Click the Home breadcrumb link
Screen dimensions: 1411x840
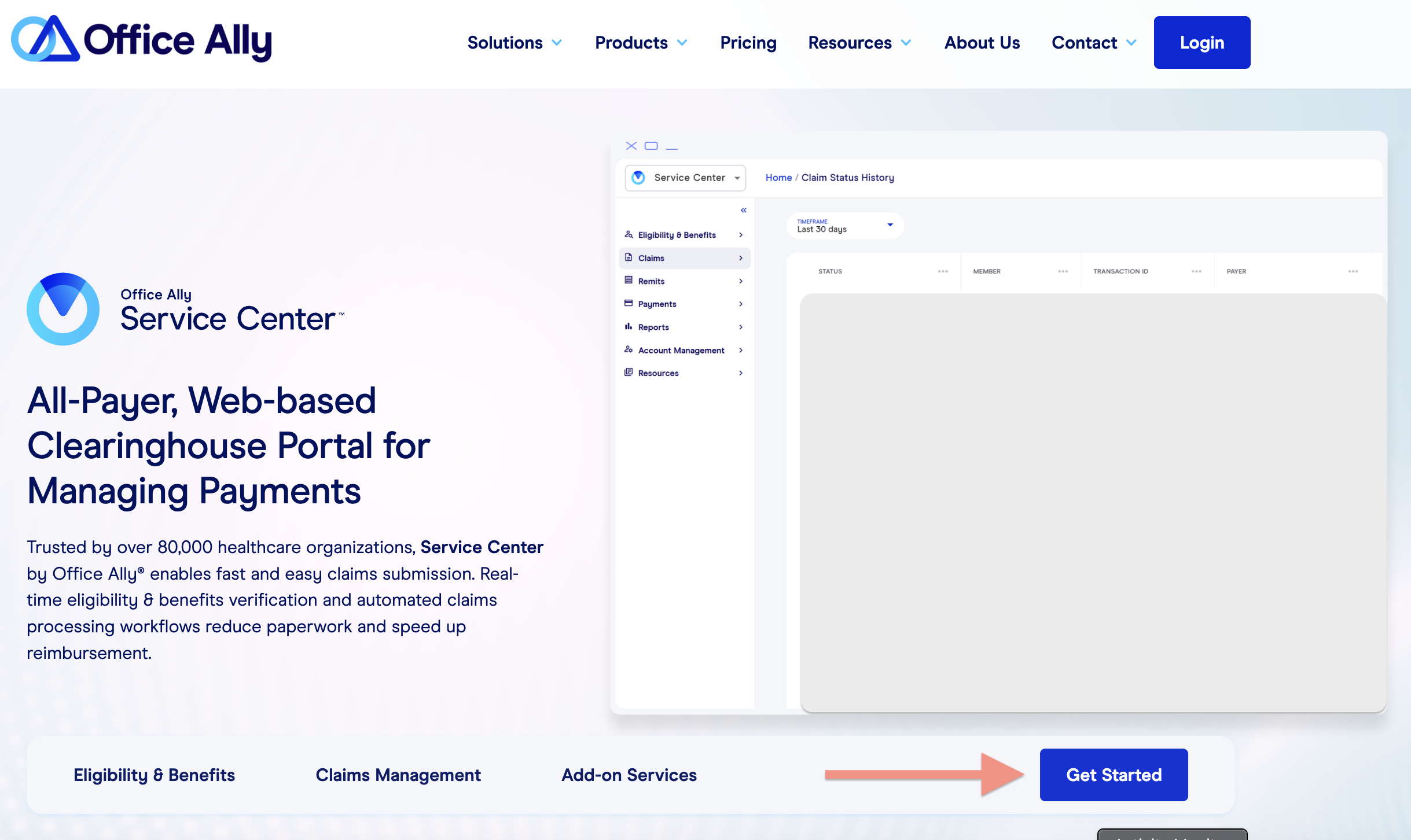click(778, 178)
